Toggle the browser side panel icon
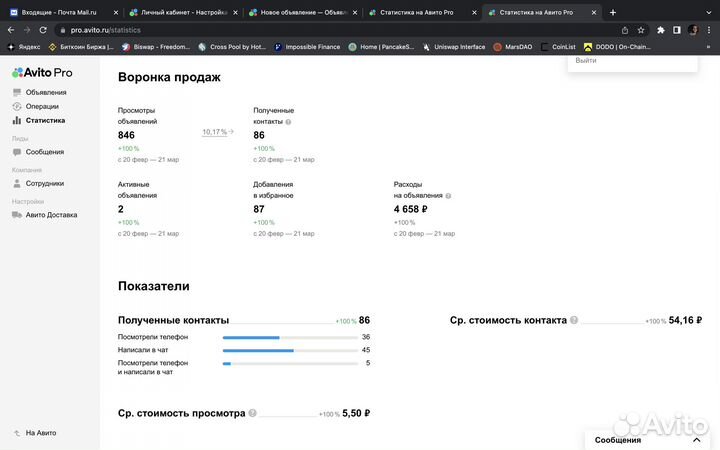The image size is (720, 450). pos(676,30)
